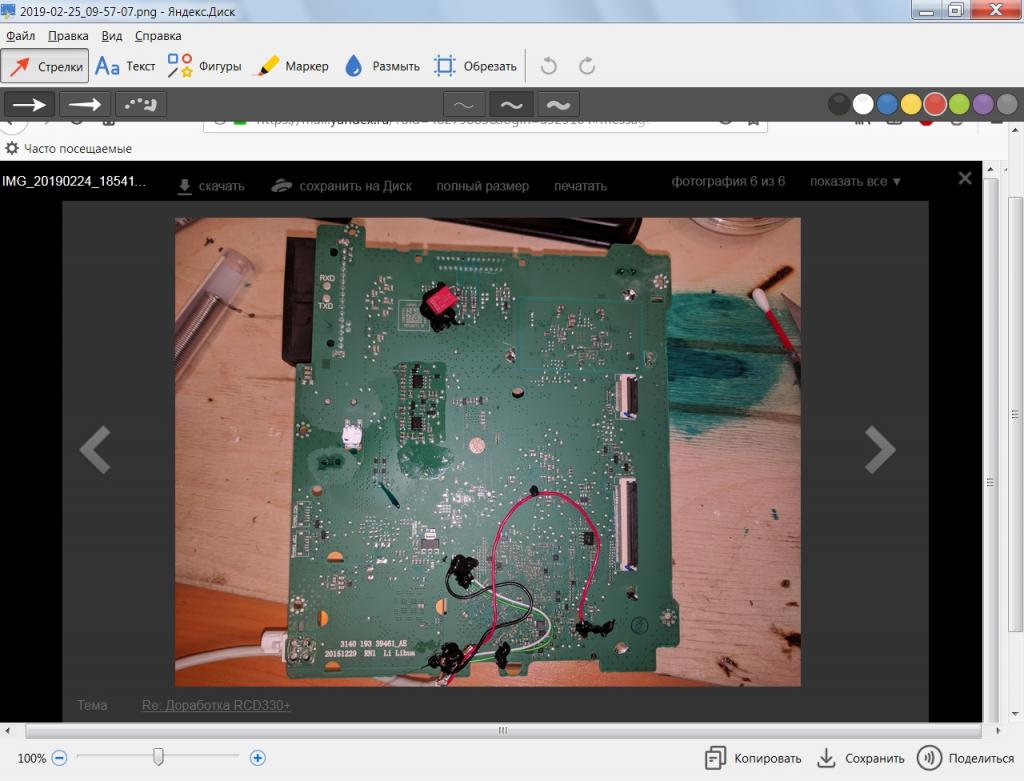Viewport: 1024px width, 781px height.
Task: Go to next photo with right chevron
Action: click(880, 449)
